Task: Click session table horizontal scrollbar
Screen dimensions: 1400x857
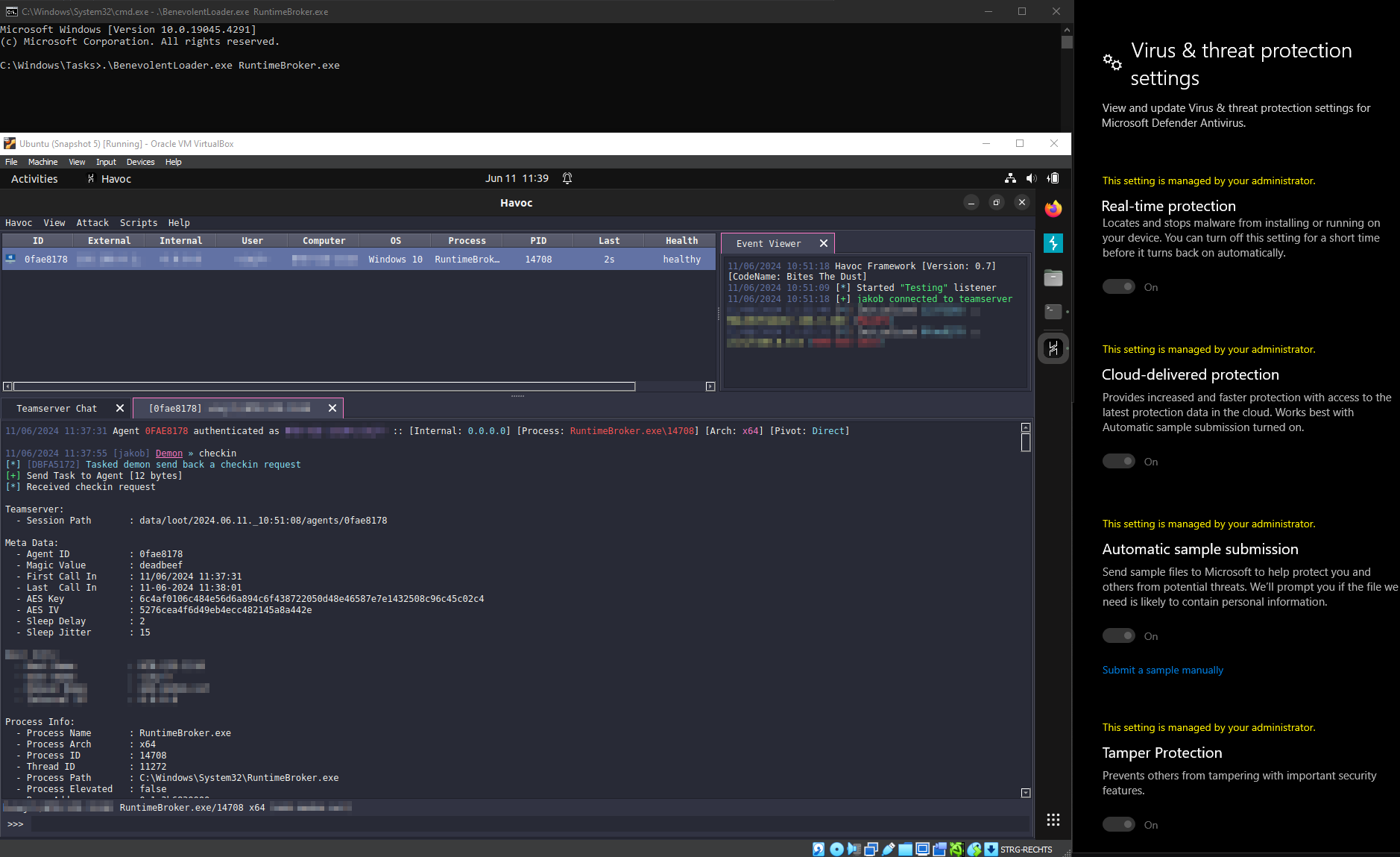Action: point(324,386)
